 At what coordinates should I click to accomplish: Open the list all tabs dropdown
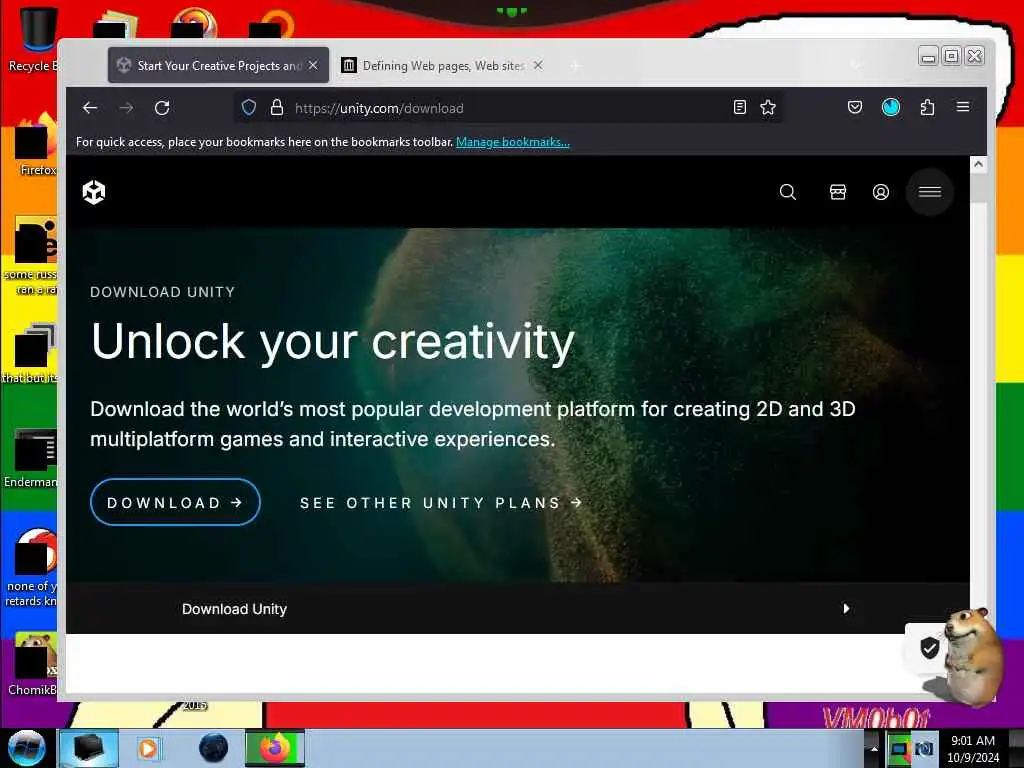[x=856, y=65]
